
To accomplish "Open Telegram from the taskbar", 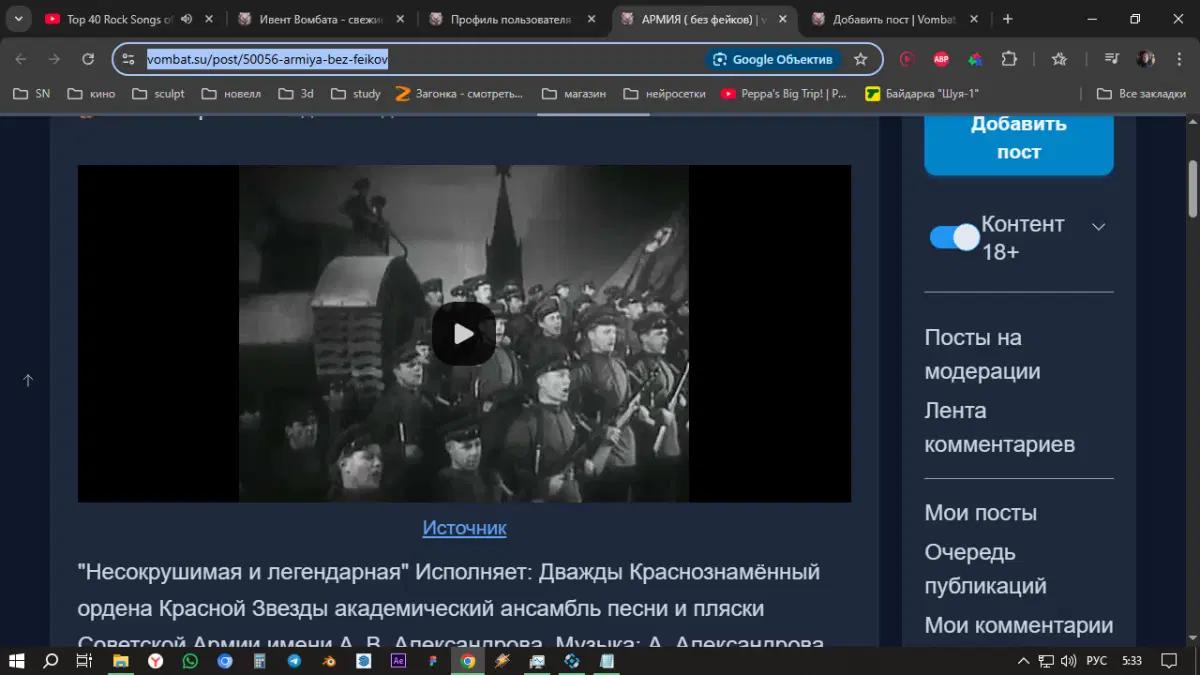I will [x=294, y=661].
